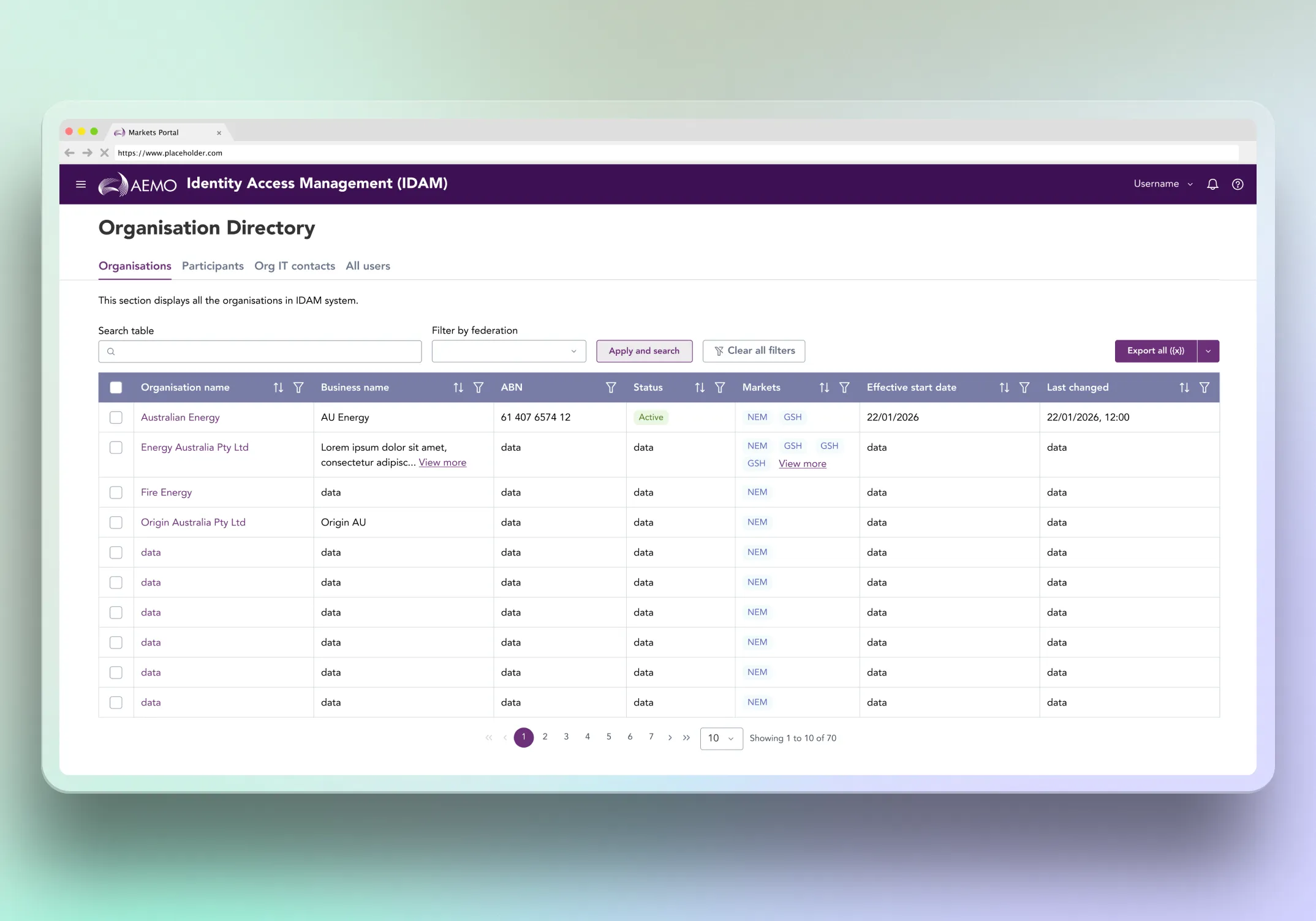1316x921 pixels.
Task: Filter the Business name column
Action: point(478,387)
